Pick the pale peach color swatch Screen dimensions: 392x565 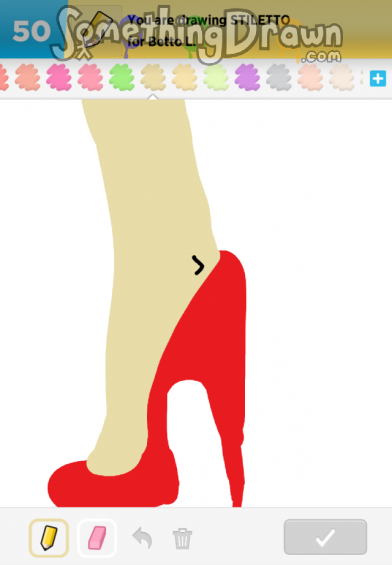click(x=310, y=77)
